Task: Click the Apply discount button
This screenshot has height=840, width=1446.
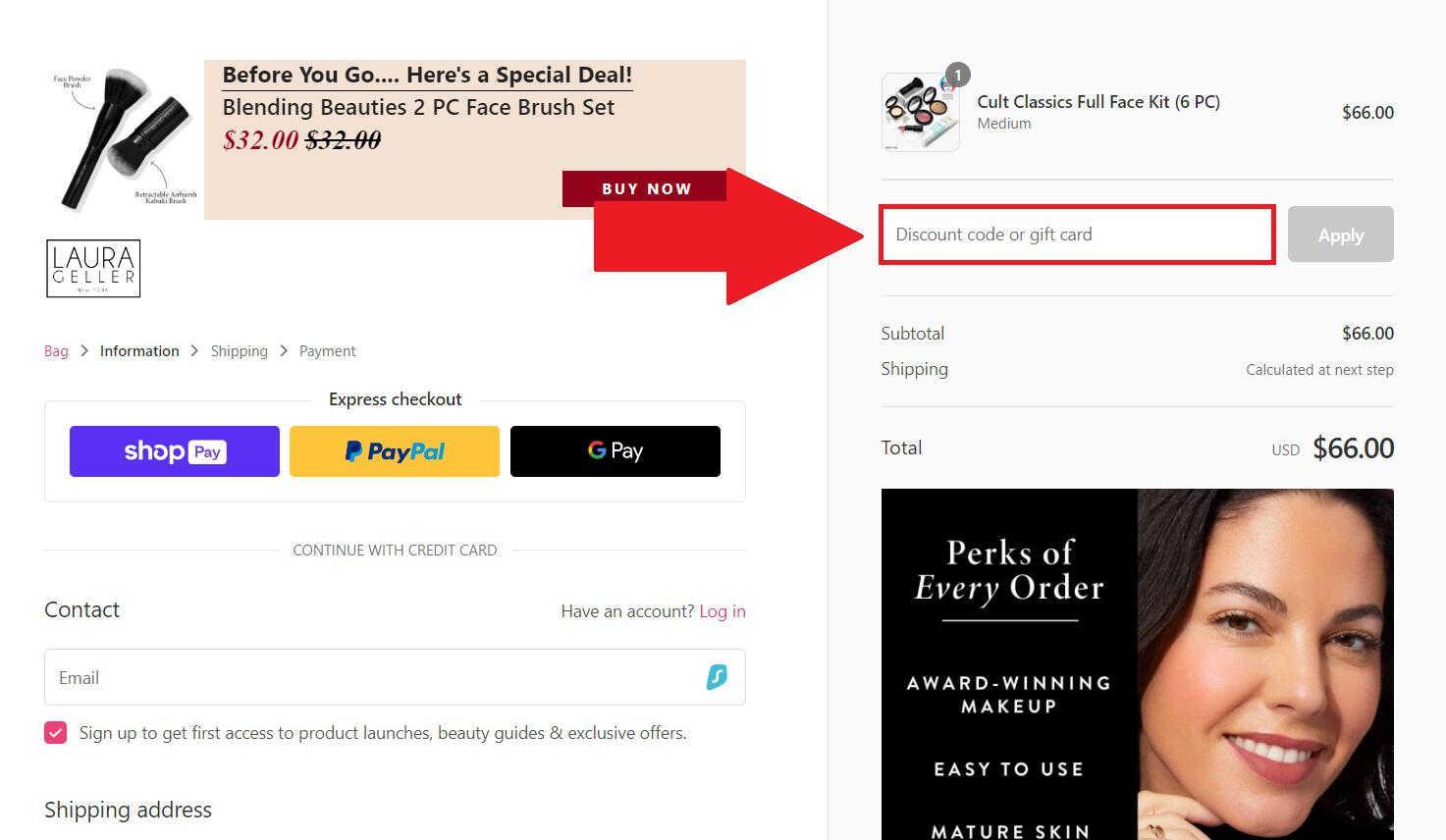Action: 1340,235
